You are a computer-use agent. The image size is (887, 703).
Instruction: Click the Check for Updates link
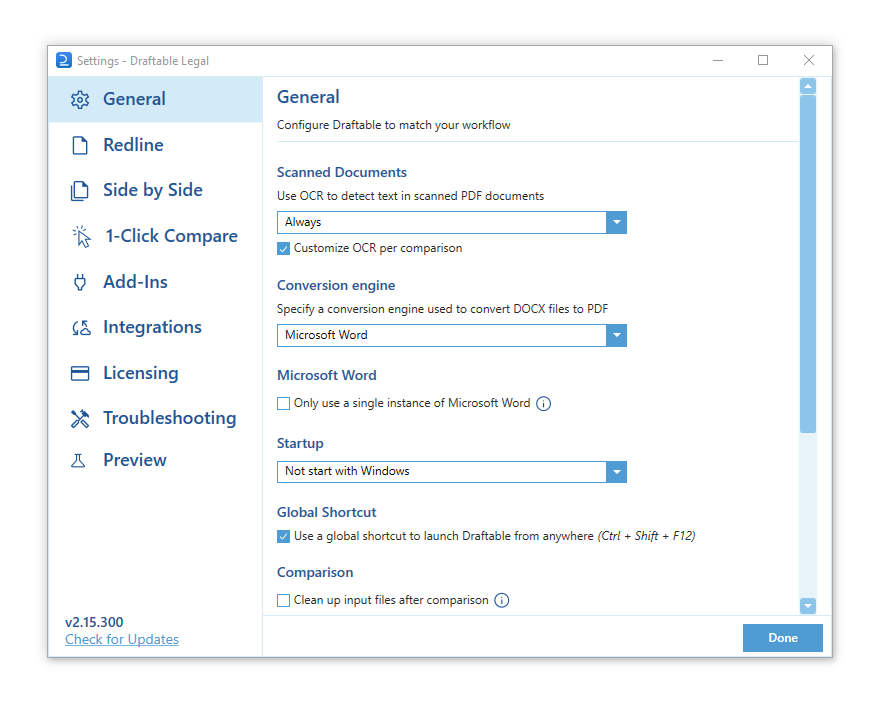(x=122, y=640)
